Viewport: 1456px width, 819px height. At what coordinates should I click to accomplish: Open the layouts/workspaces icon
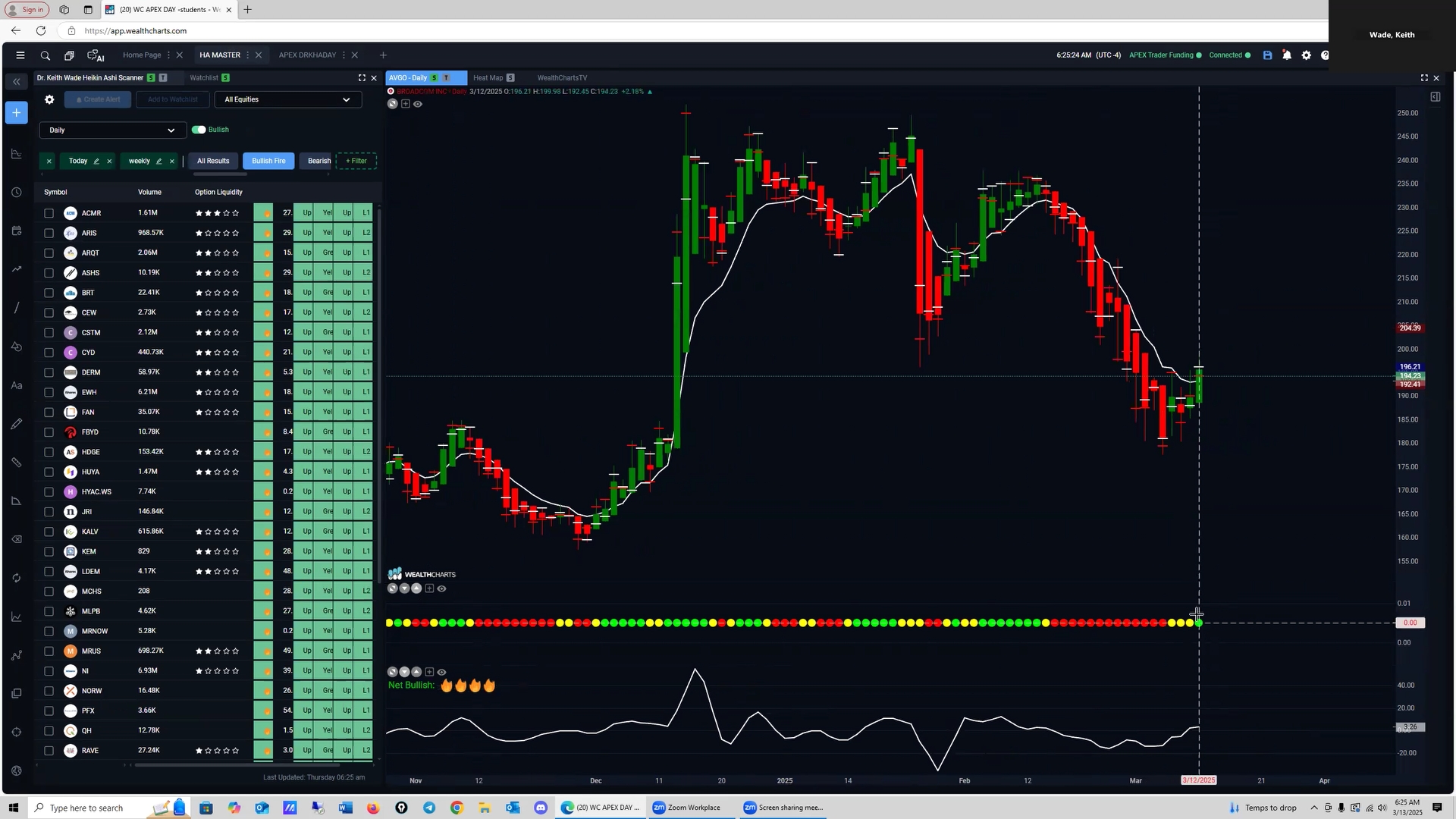(69, 55)
